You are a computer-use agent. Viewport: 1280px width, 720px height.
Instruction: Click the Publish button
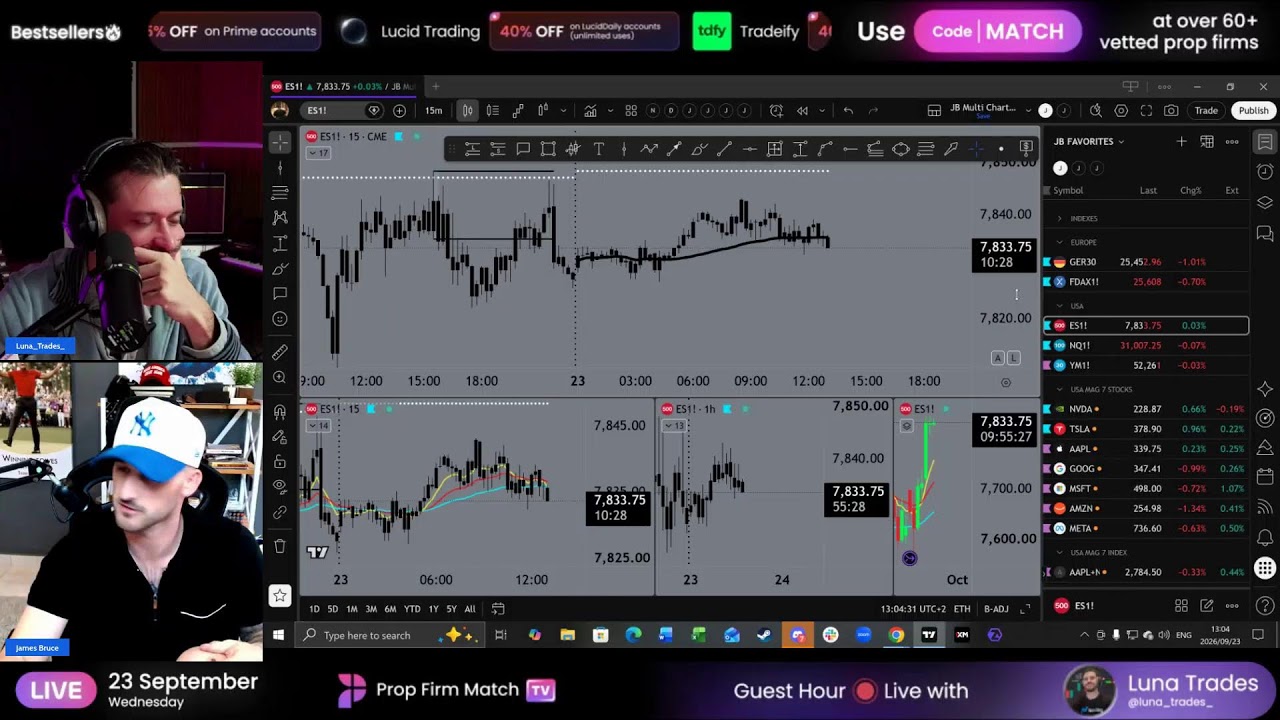pos(1253,110)
